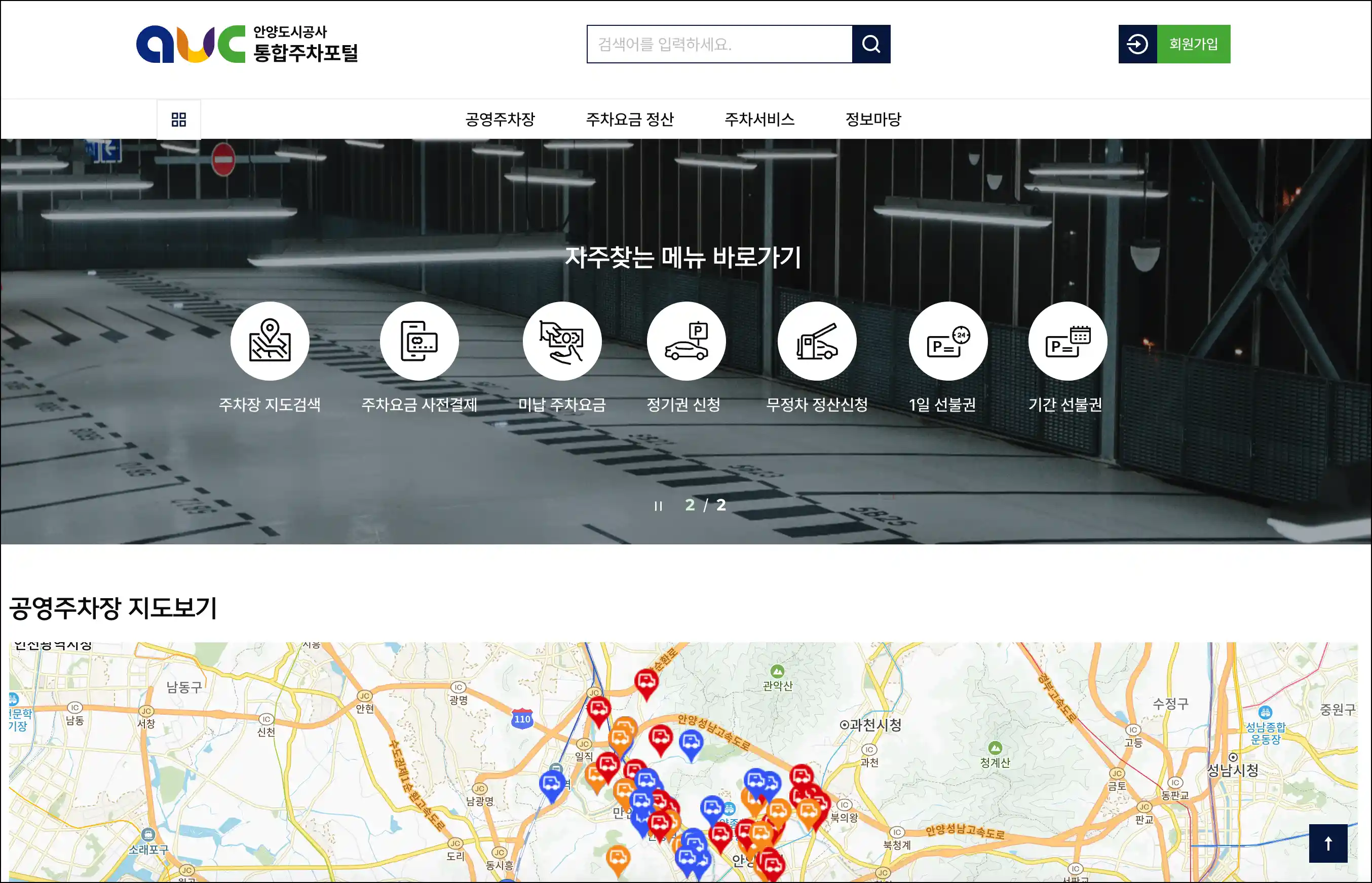Click the parking lot map search icon
The width and height of the screenshot is (1372, 883).
coord(270,341)
